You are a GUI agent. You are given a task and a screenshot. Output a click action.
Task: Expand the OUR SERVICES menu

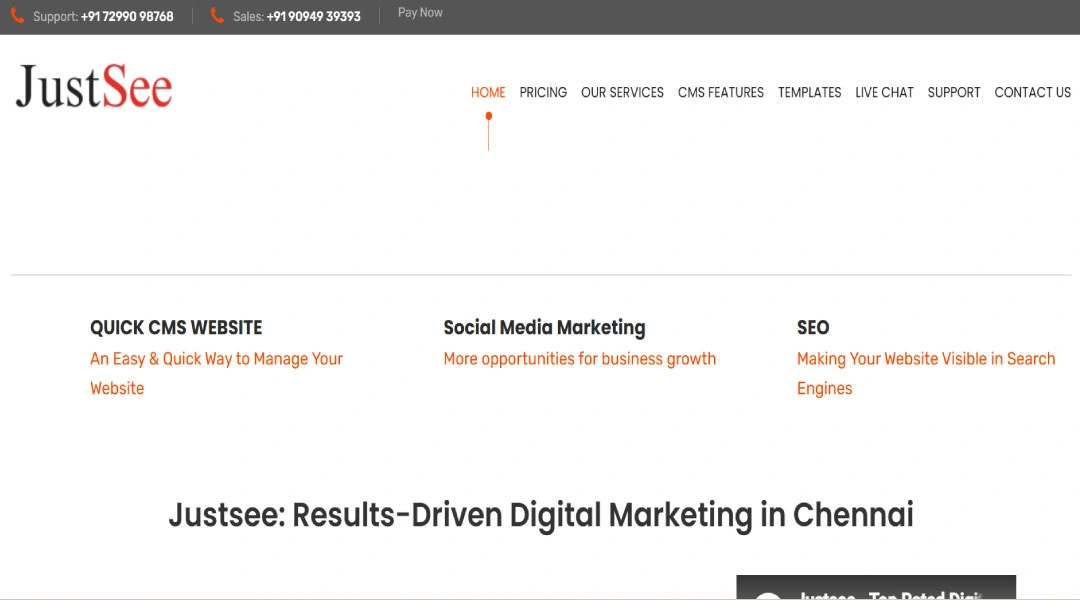click(x=622, y=92)
